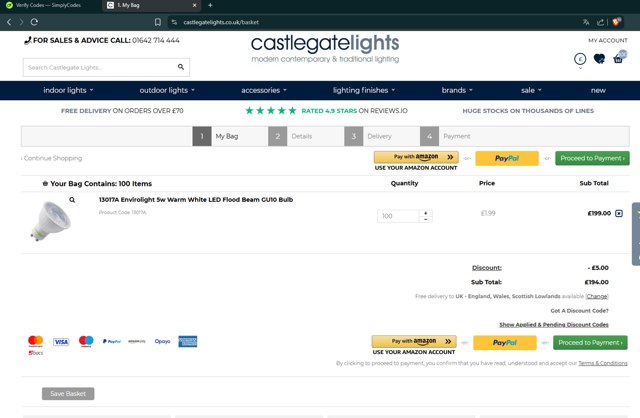Image resolution: width=640 pixels, height=418 pixels.
Task: Open Terms & Conditions link
Action: 603,363
